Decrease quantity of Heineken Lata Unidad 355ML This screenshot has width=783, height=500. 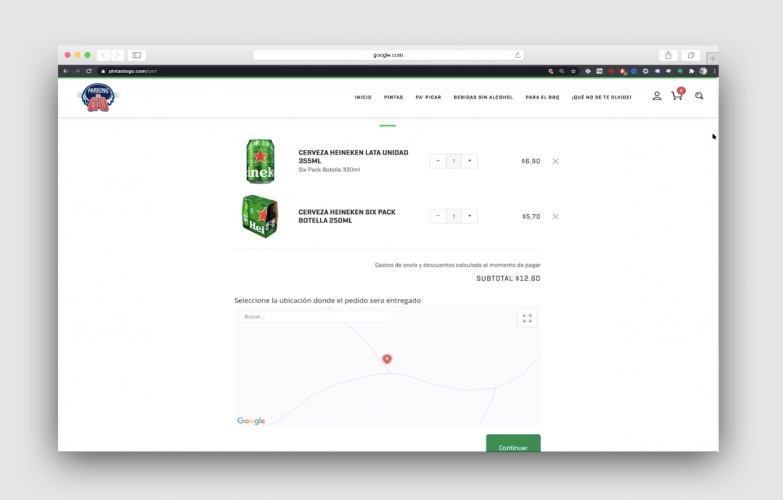pyautogui.click(x=438, y=161)
